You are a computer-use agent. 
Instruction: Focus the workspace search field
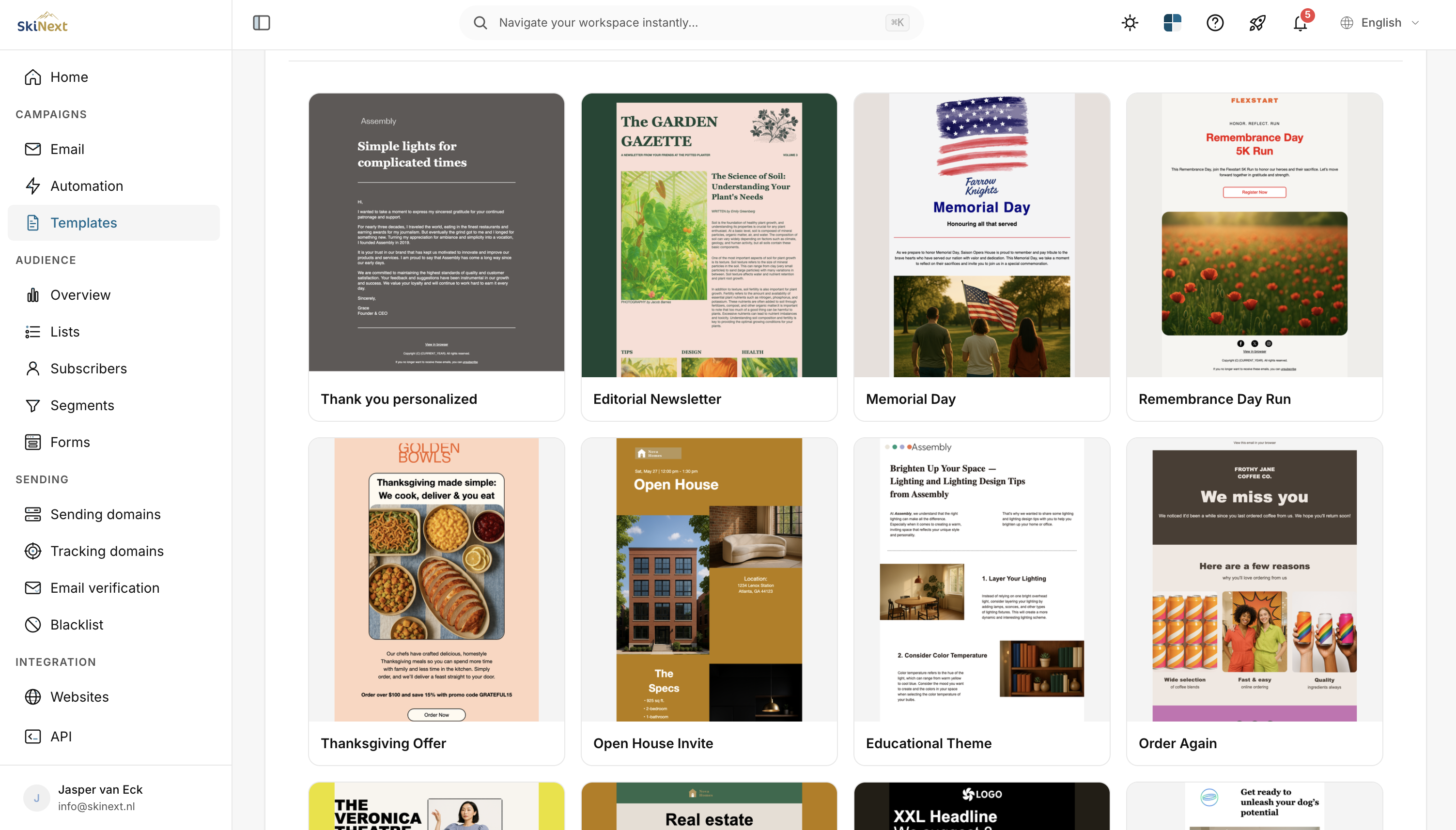click(691, 23)
